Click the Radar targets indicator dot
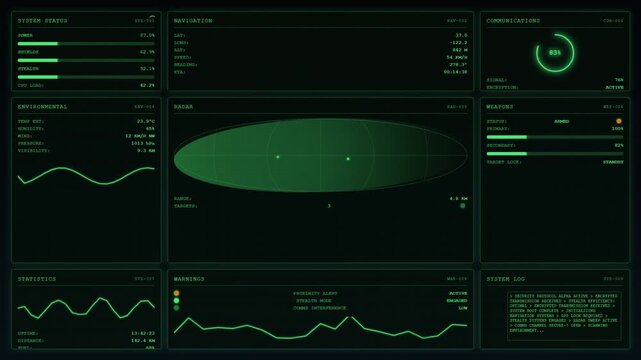The height and width of the screenshot is (360, 641). [462, 206]
